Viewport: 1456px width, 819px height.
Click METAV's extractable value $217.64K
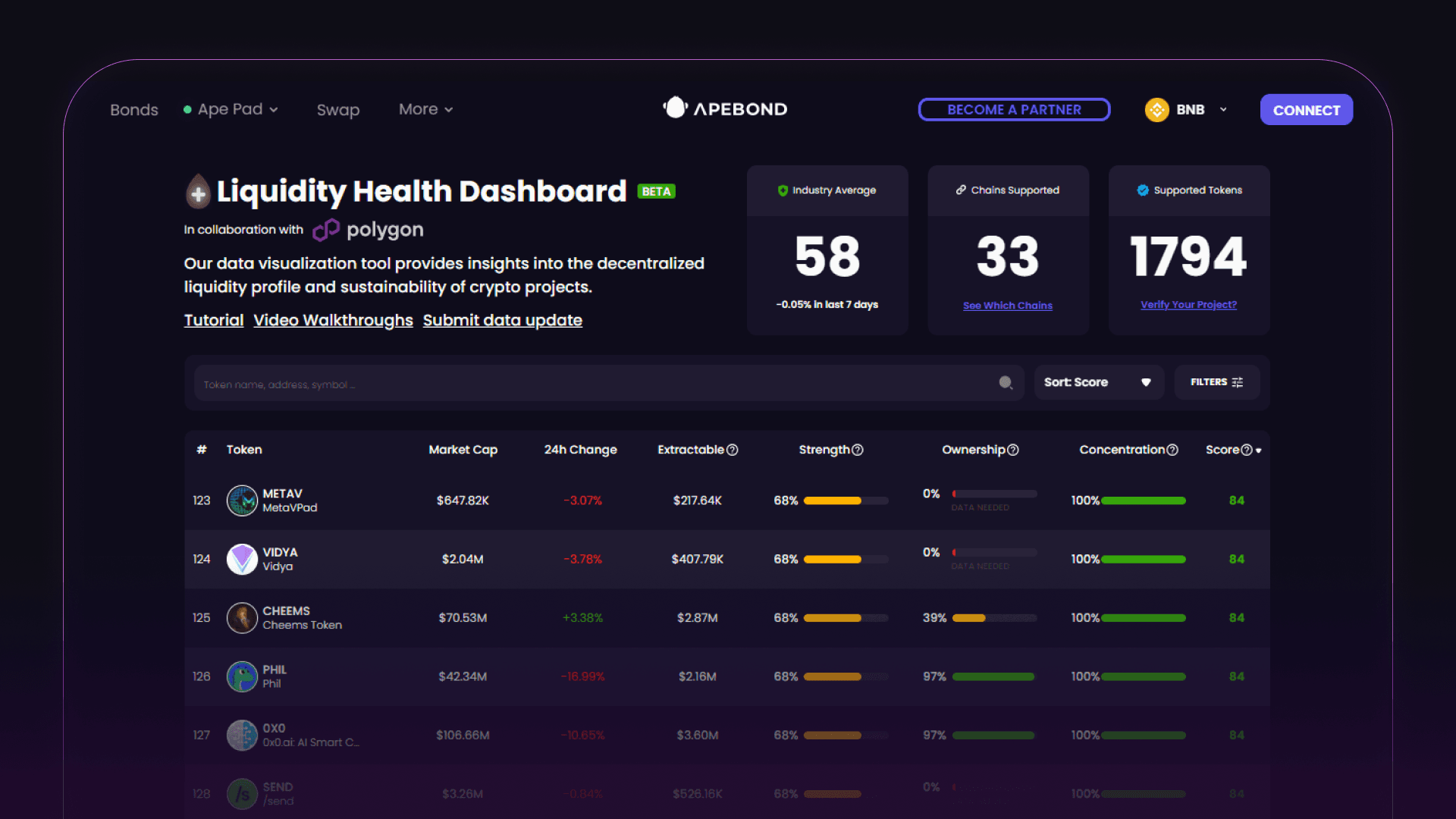[x=698, y=500]
